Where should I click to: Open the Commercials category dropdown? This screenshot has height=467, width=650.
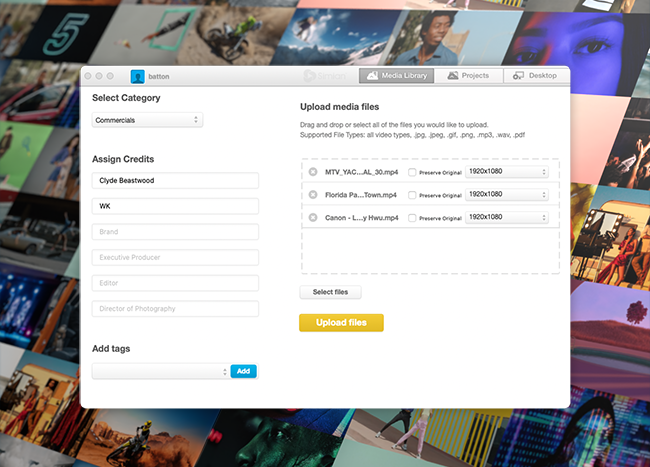(147, 120)
